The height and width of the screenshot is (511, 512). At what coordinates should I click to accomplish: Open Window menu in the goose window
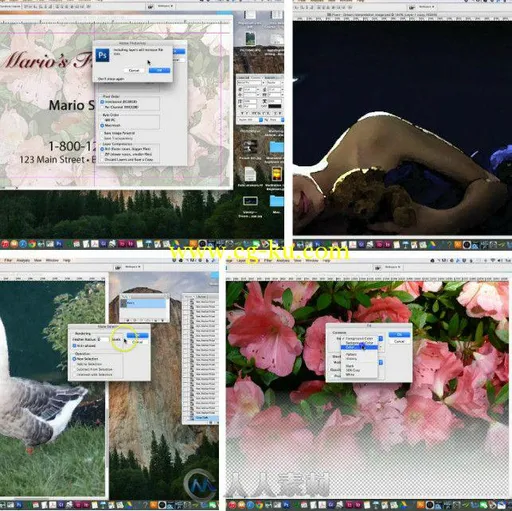tap(52, 260)
